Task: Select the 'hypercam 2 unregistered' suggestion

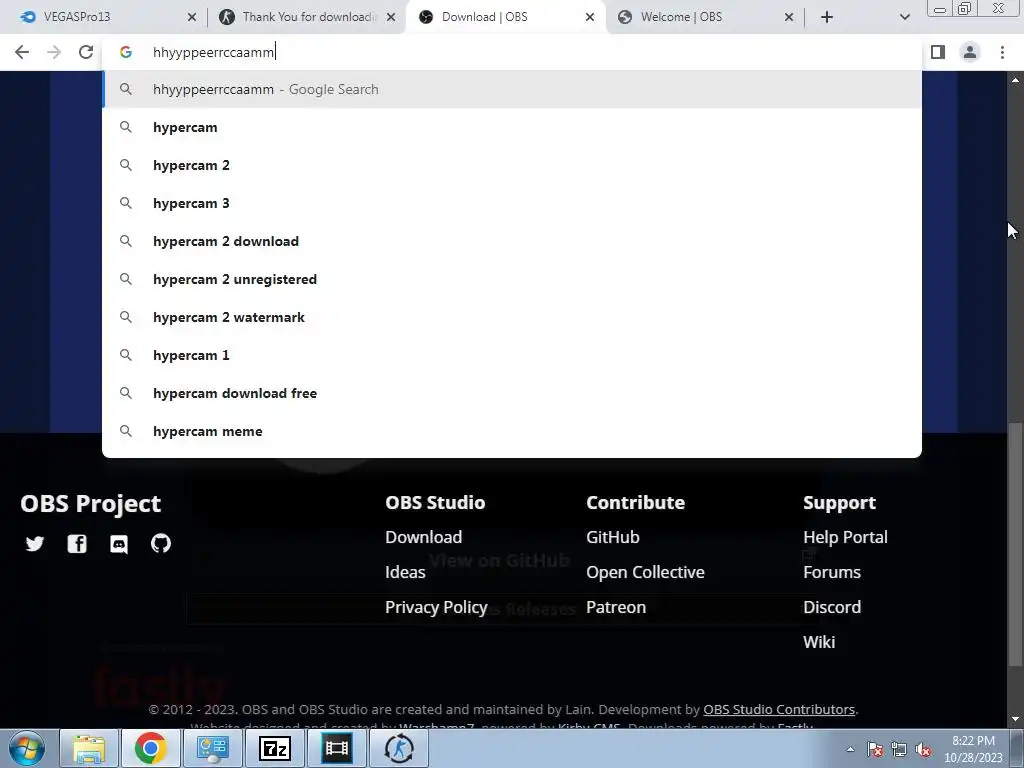Action: click(512, 279)
